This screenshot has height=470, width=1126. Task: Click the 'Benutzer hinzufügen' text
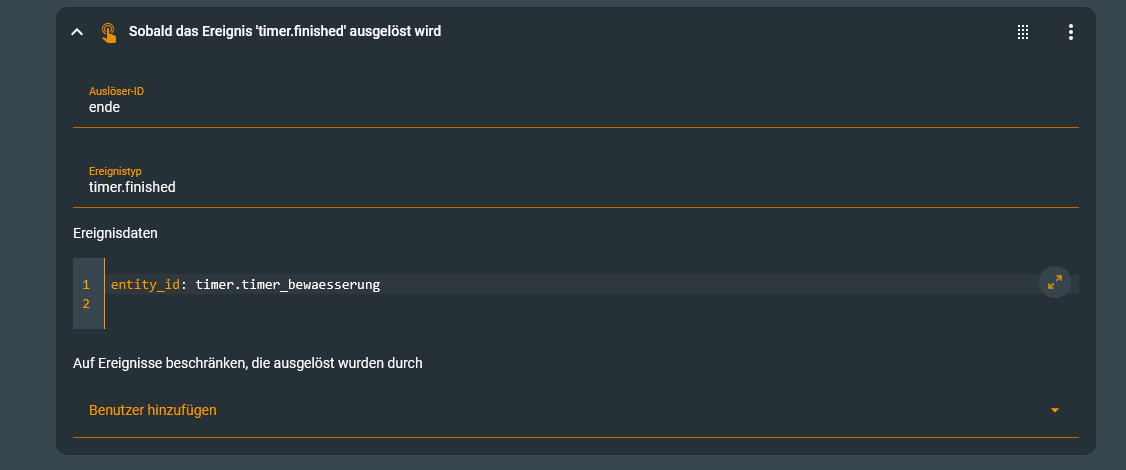pyautogui.click(x=153, y=410)
